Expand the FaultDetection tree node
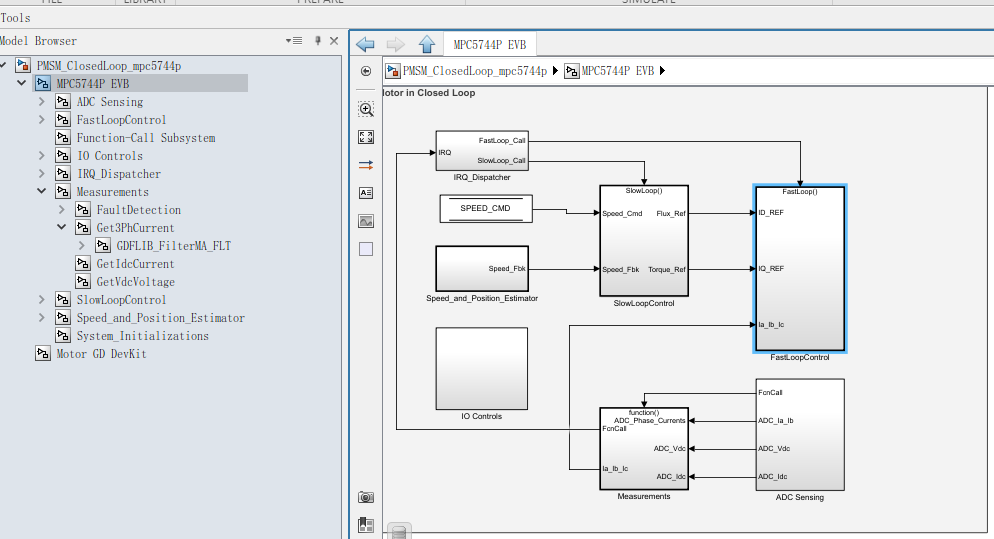 (61, 209)
